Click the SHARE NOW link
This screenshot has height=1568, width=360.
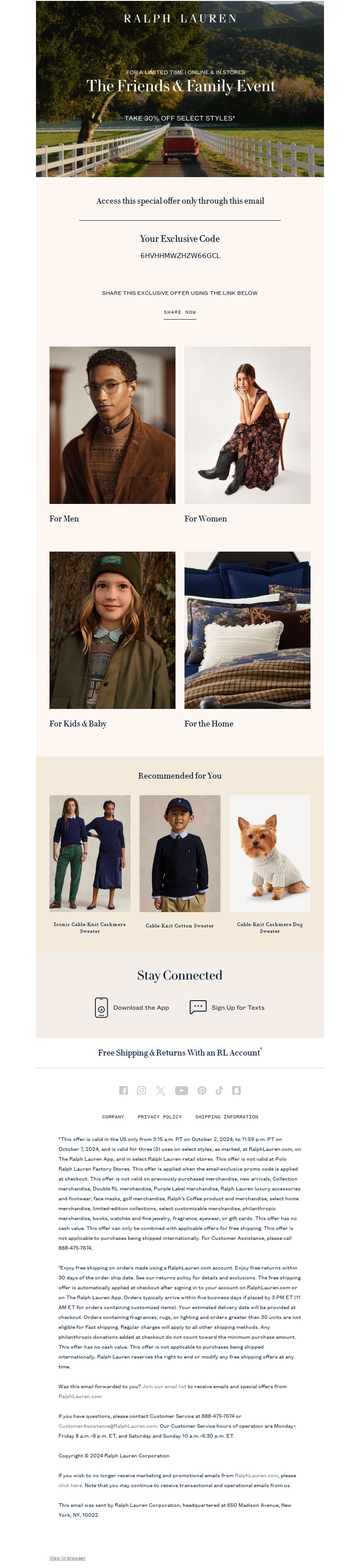click(x=180, y=312)
